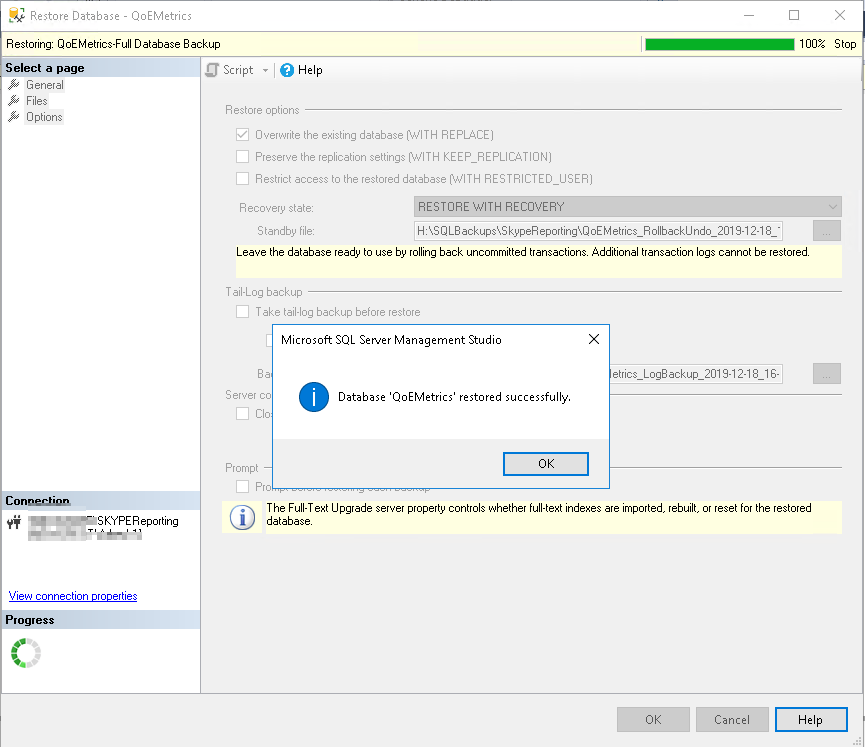Image resolution: width=865 pixels, height=747 pixels.
Task: Click the blue Help question mark icon
Action: (x=287, y=70)
